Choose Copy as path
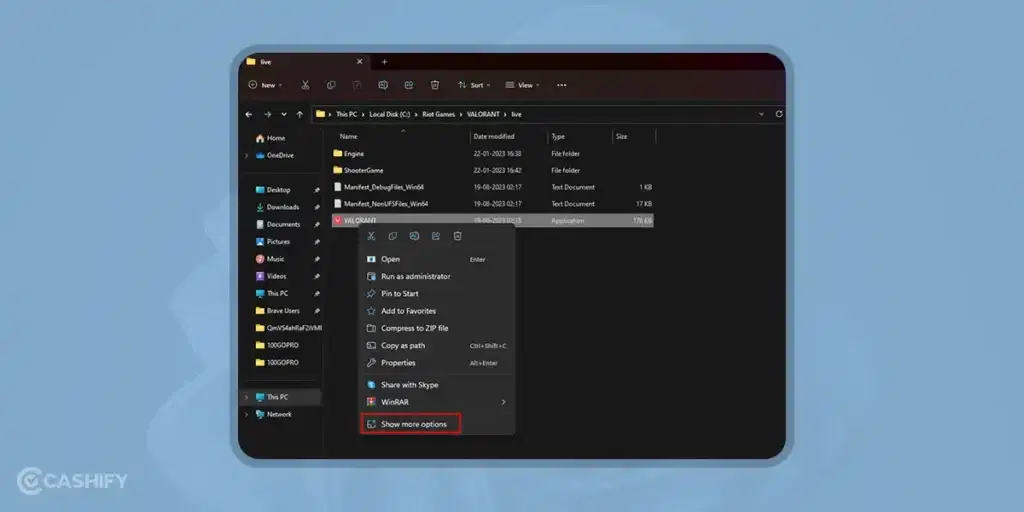 point(436,345)
